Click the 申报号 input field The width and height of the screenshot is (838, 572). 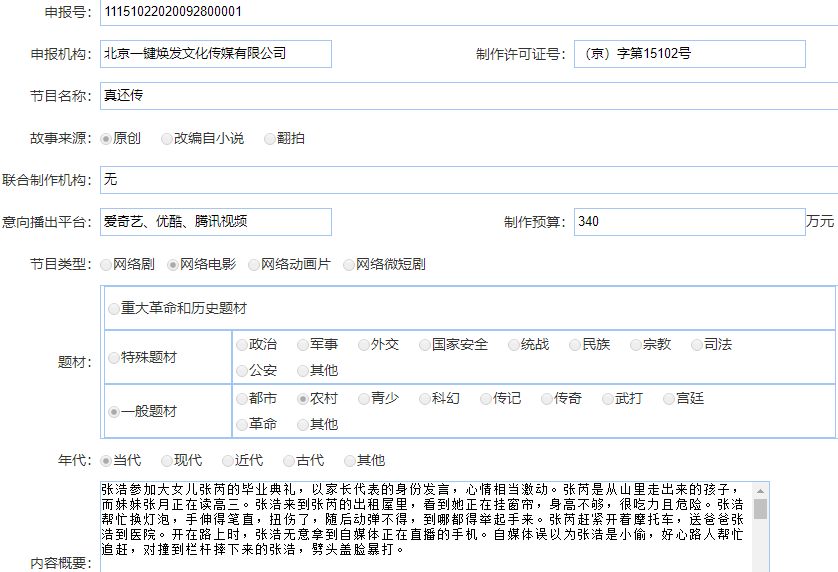469,12
